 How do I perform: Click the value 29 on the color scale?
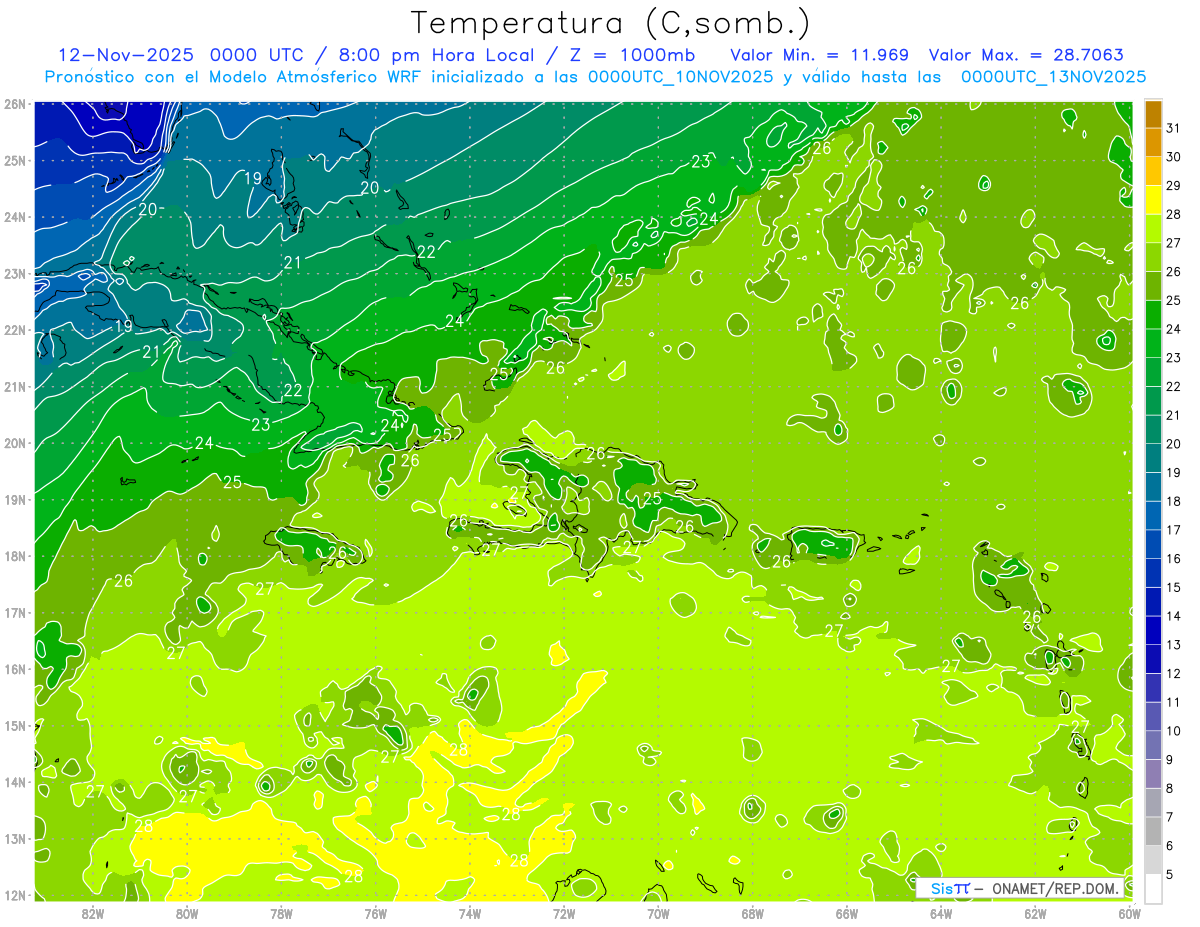click(1174, 186)
